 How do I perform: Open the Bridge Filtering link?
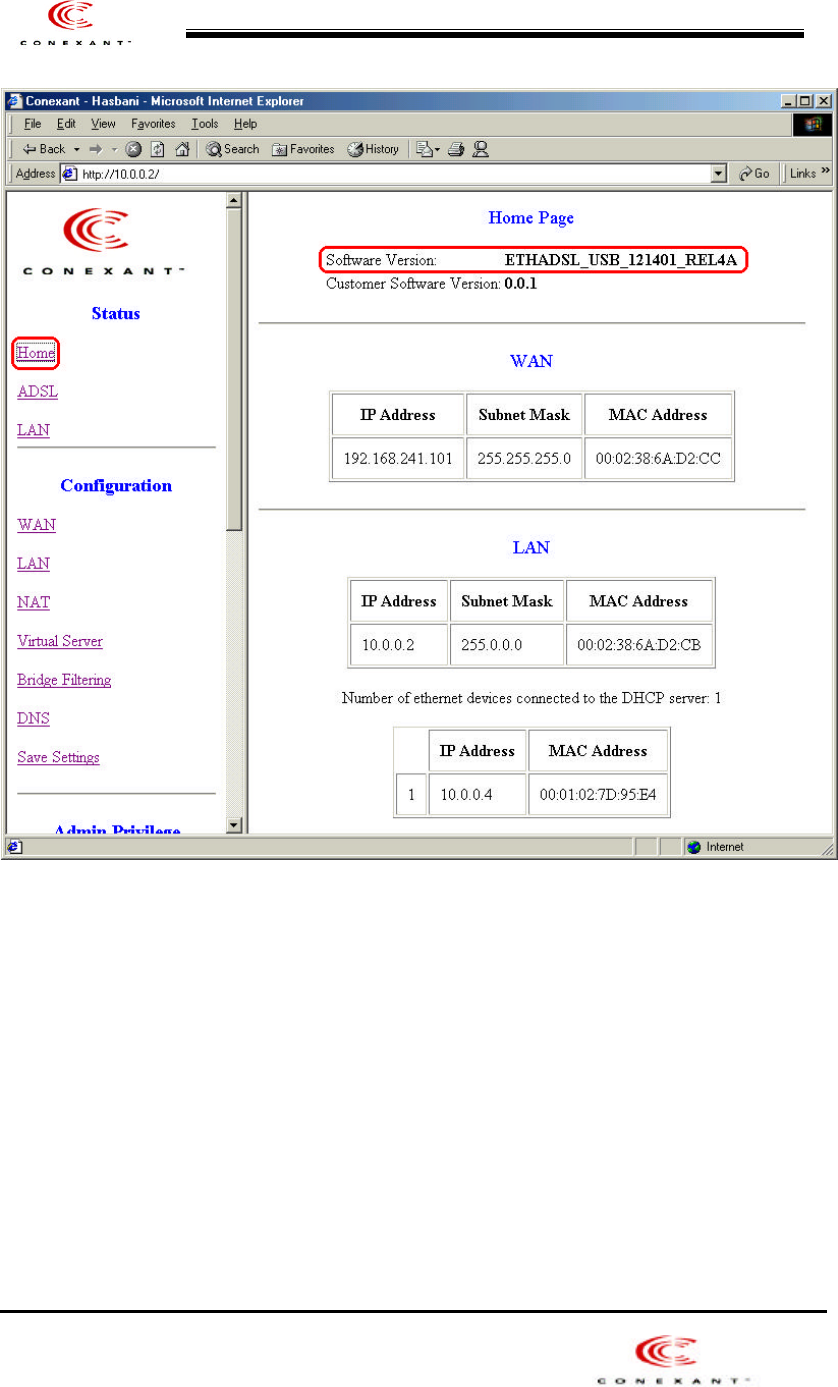[x=64, y=680]
